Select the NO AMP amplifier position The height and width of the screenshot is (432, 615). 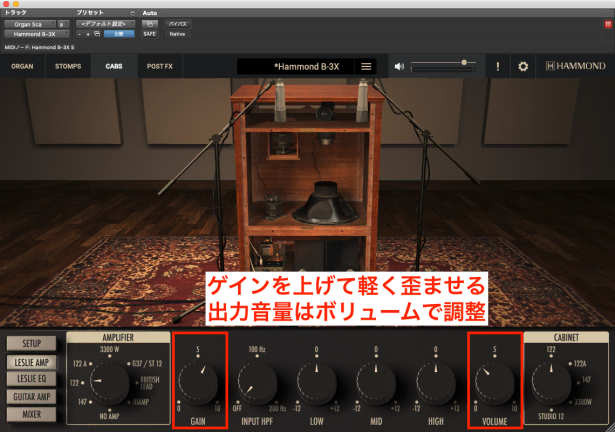[x=109, y=414]
